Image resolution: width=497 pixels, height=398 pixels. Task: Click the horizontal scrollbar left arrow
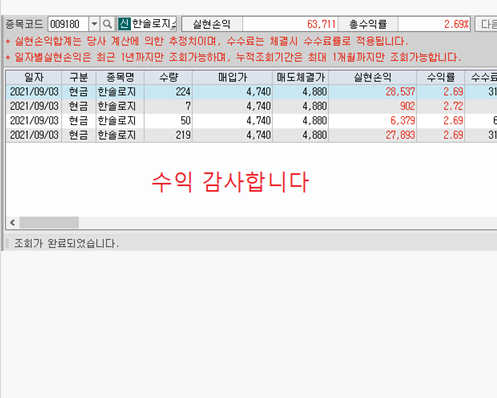click(13, 222)
